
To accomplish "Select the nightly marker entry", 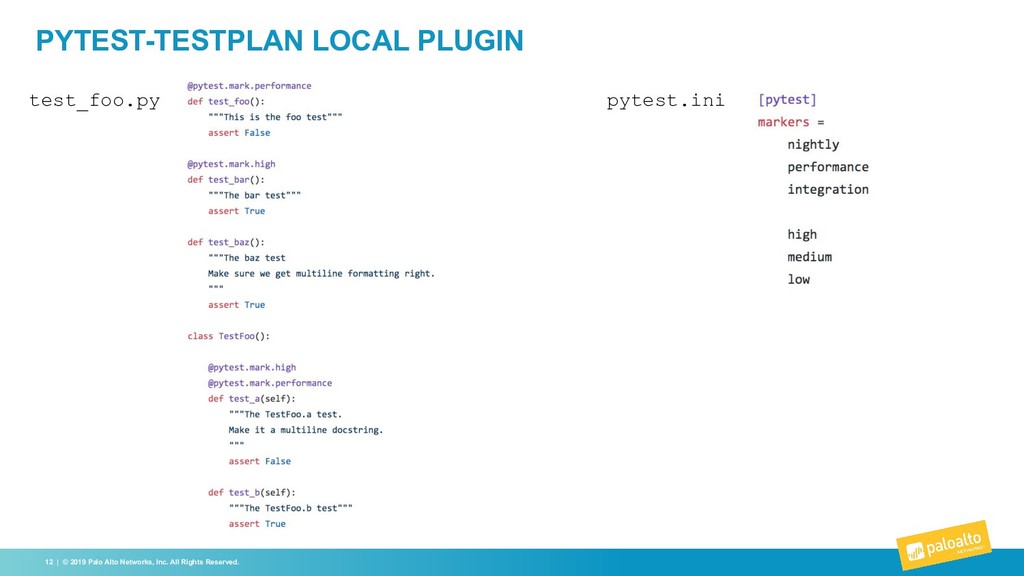I will 813,145.
